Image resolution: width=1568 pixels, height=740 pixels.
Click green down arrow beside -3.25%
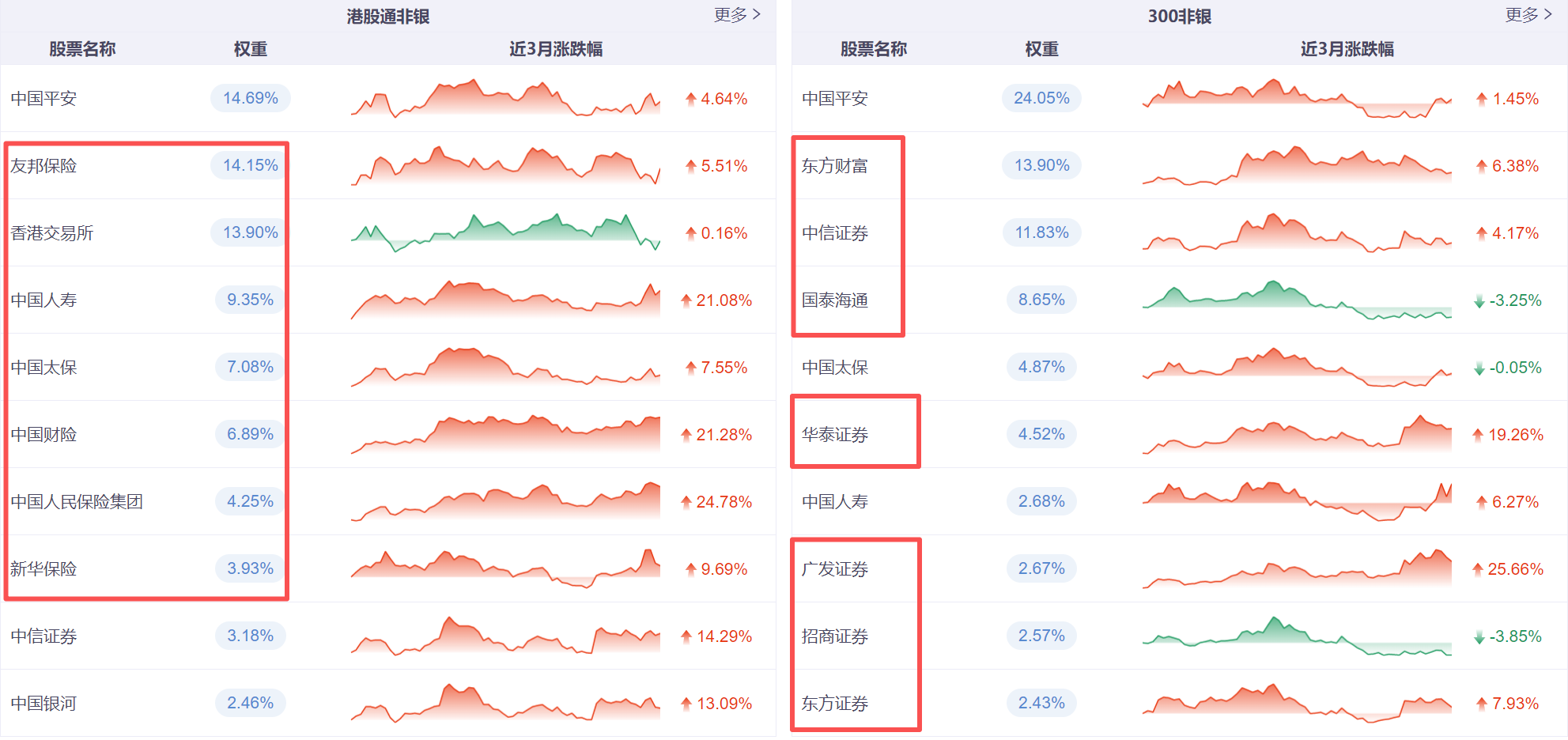tap(1479, 301)
